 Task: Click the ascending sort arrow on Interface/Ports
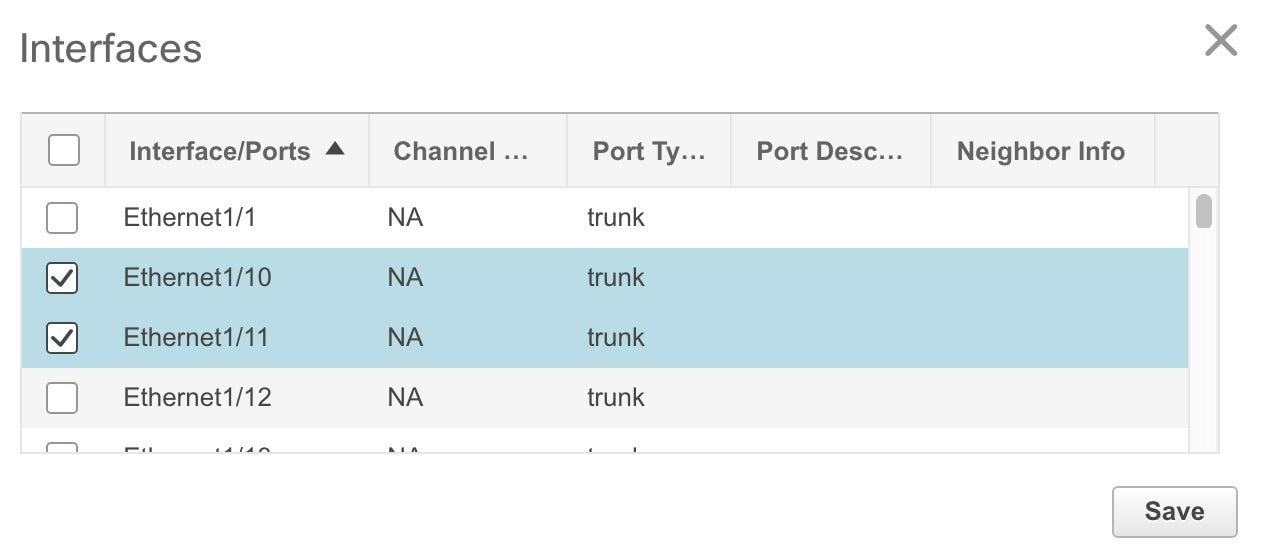(335, 149)
